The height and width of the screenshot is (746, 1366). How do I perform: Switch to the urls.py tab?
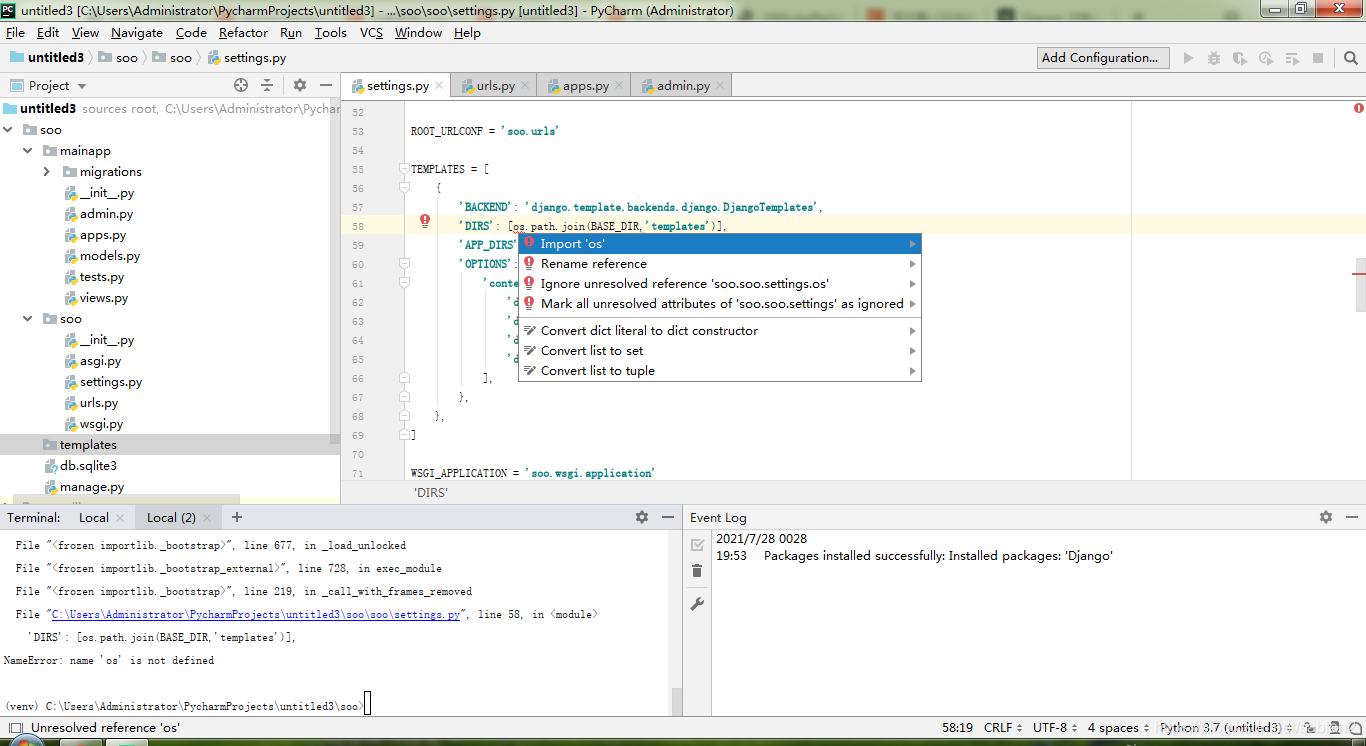click(493, 86)
